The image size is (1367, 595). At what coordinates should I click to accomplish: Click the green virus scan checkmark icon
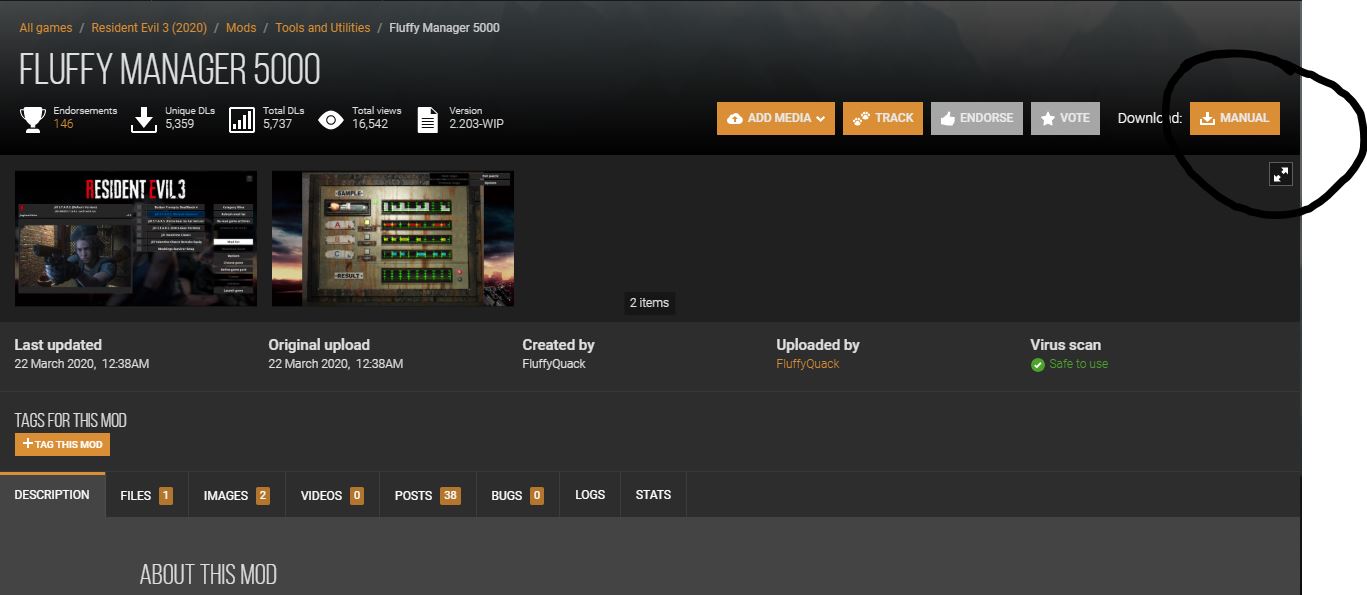(x=1038, y=365)
